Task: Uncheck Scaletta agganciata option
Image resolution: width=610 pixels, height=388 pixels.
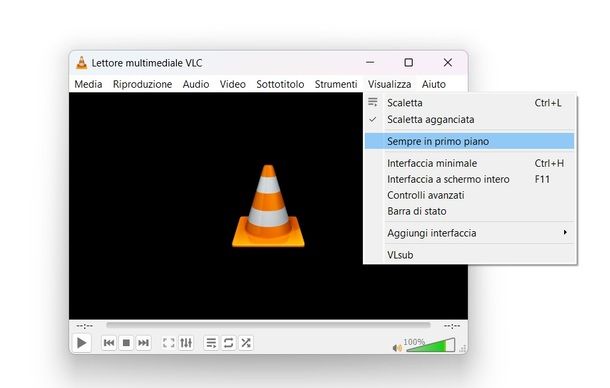Action: click(x=470, y=119)
